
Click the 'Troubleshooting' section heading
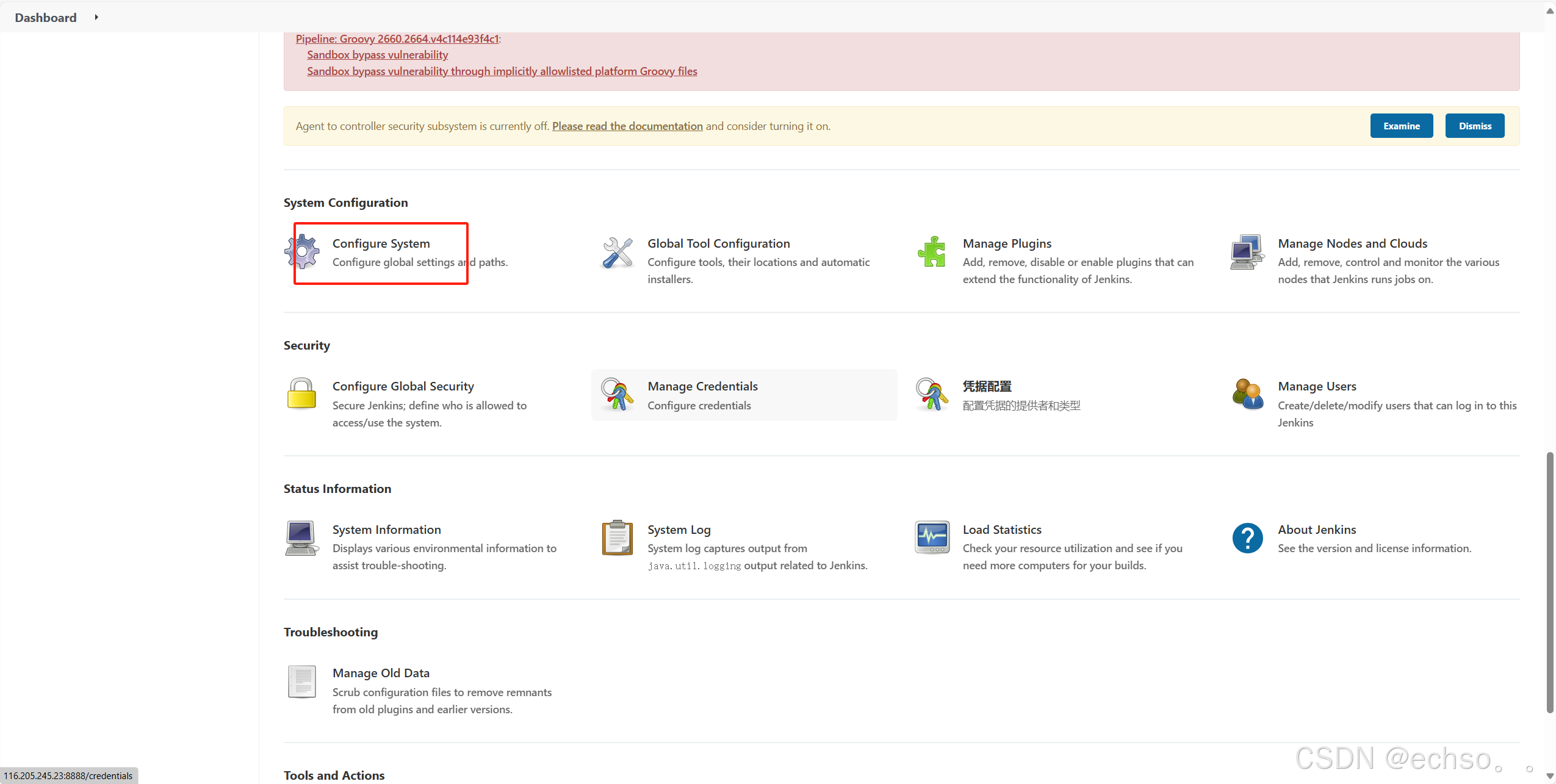[x=330, y=632]
